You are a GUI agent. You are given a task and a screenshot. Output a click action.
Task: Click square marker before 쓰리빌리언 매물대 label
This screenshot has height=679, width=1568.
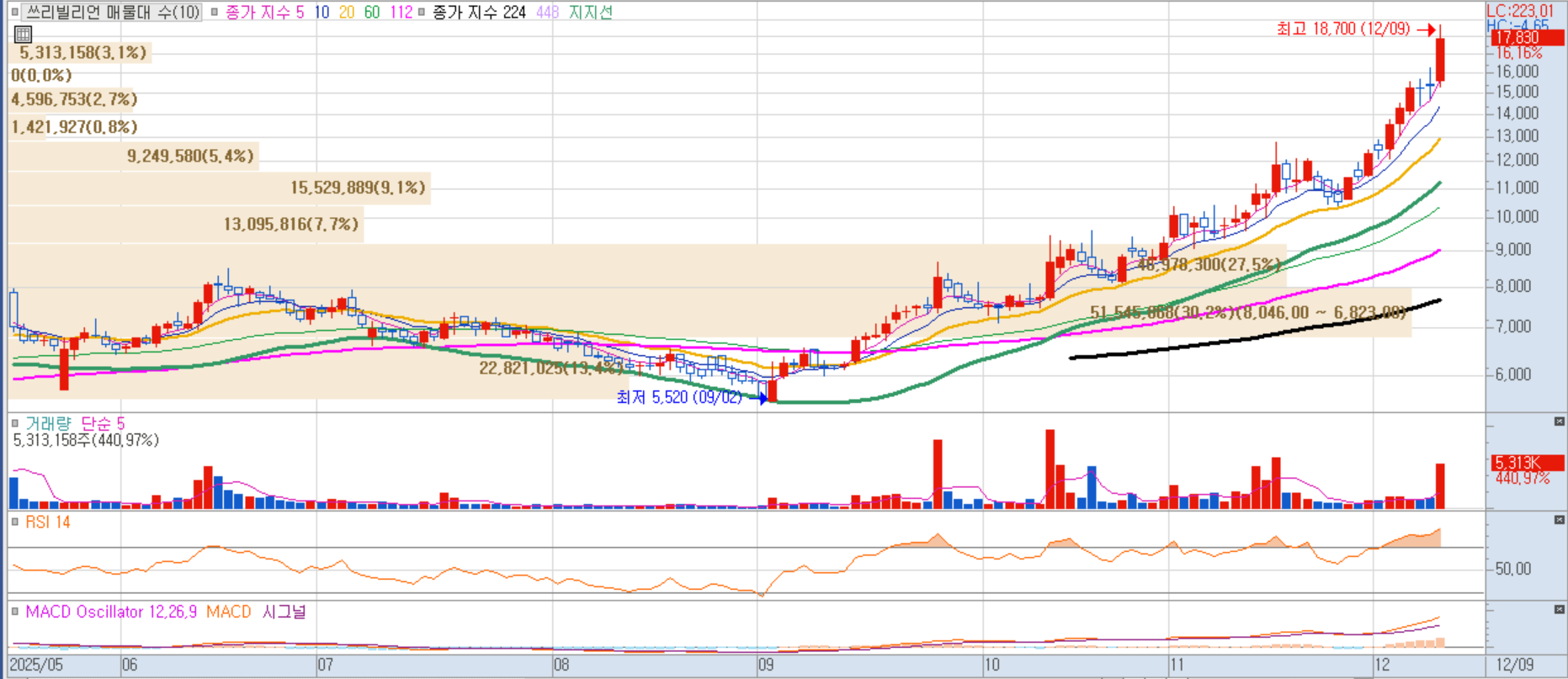pyautogui.click(x=14, y=13)
